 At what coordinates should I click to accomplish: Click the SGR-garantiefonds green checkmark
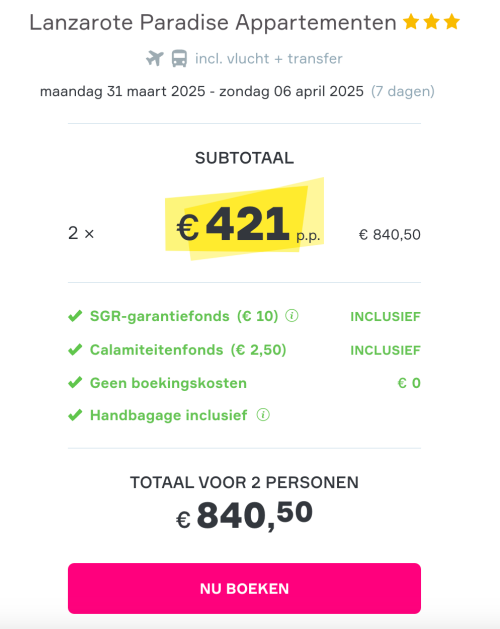[75, 316]
